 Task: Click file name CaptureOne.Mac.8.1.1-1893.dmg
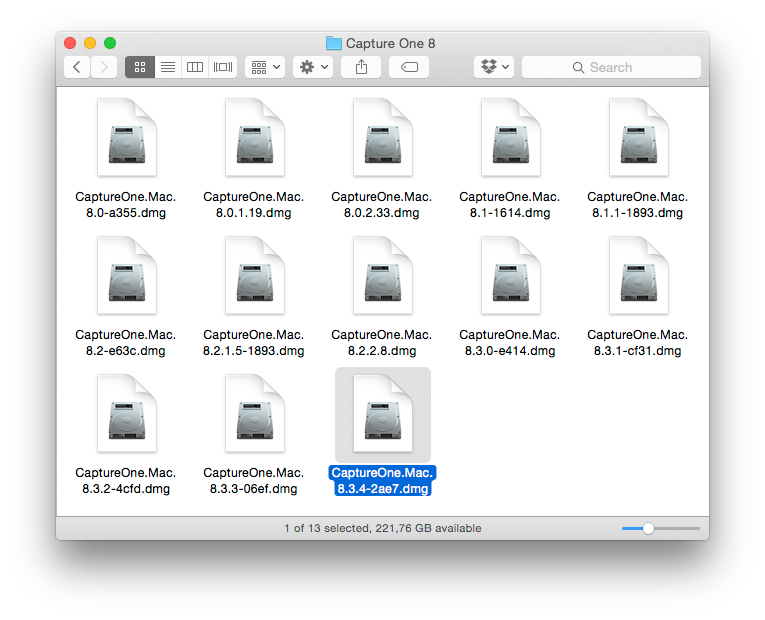pyautogui.click(x=638, y=205)
